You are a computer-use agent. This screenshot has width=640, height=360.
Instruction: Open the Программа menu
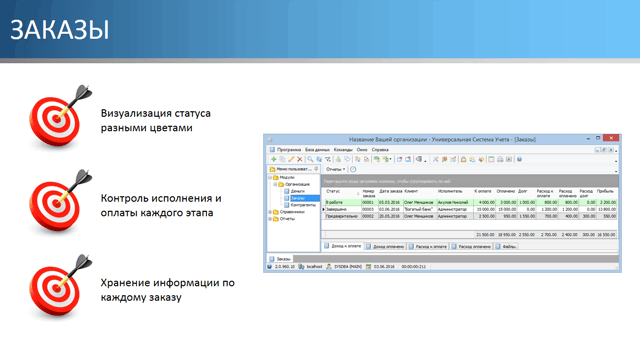pos(289,150)
